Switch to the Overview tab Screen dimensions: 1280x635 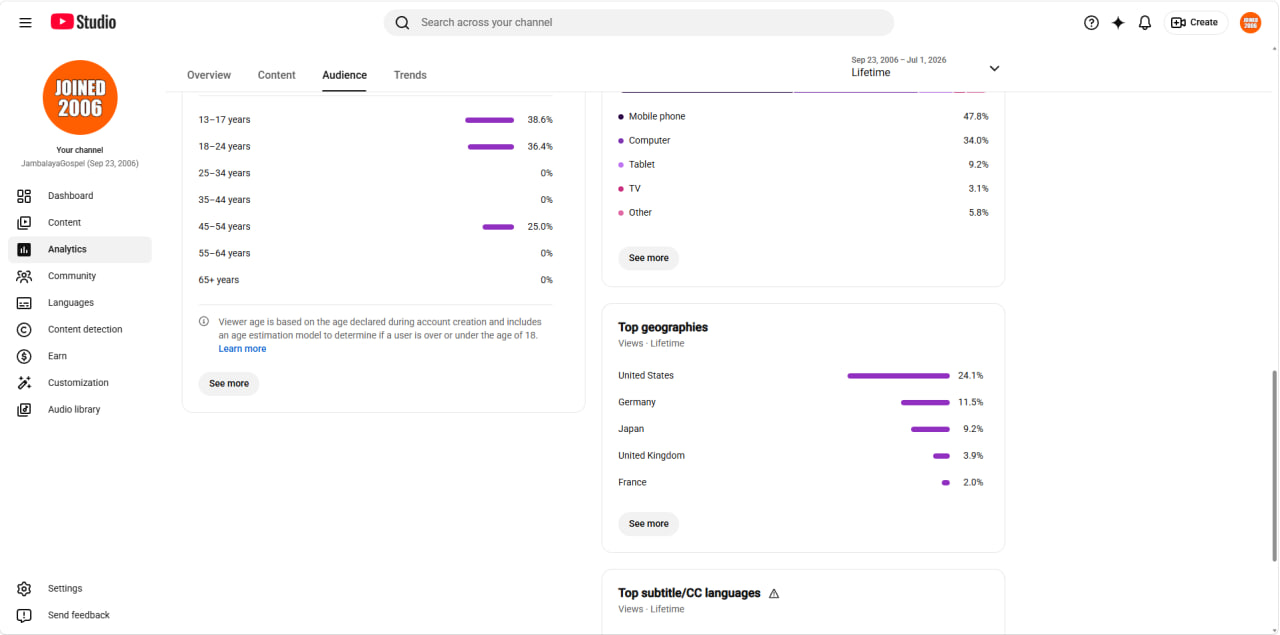pyautogui.click(x=209, y=75)
